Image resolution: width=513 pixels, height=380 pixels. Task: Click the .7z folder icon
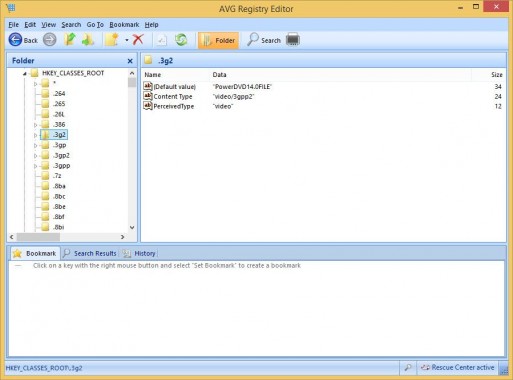[x=45, y=176]
